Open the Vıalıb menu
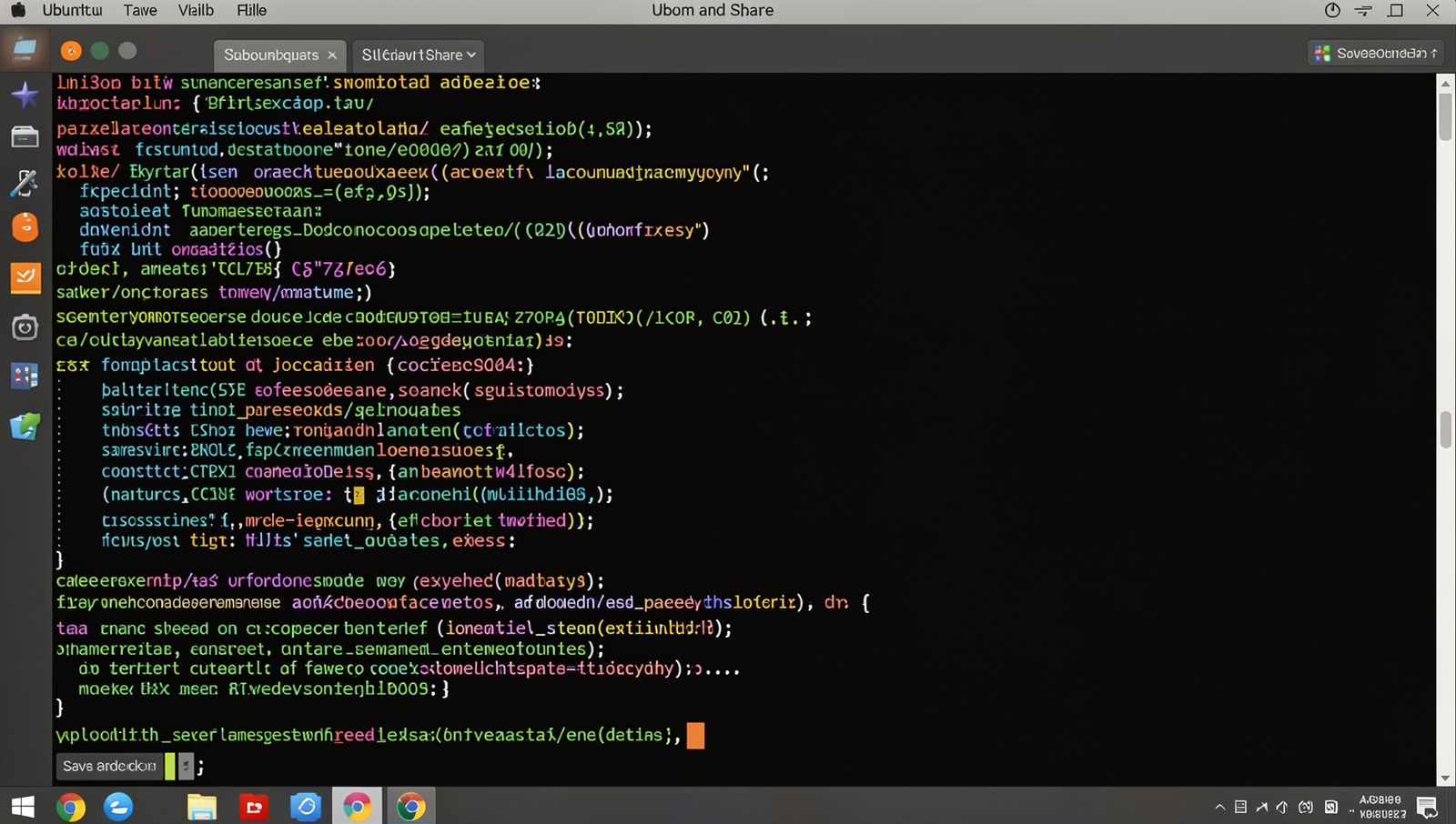This screenshot has height=824, width=1456. 196,10
